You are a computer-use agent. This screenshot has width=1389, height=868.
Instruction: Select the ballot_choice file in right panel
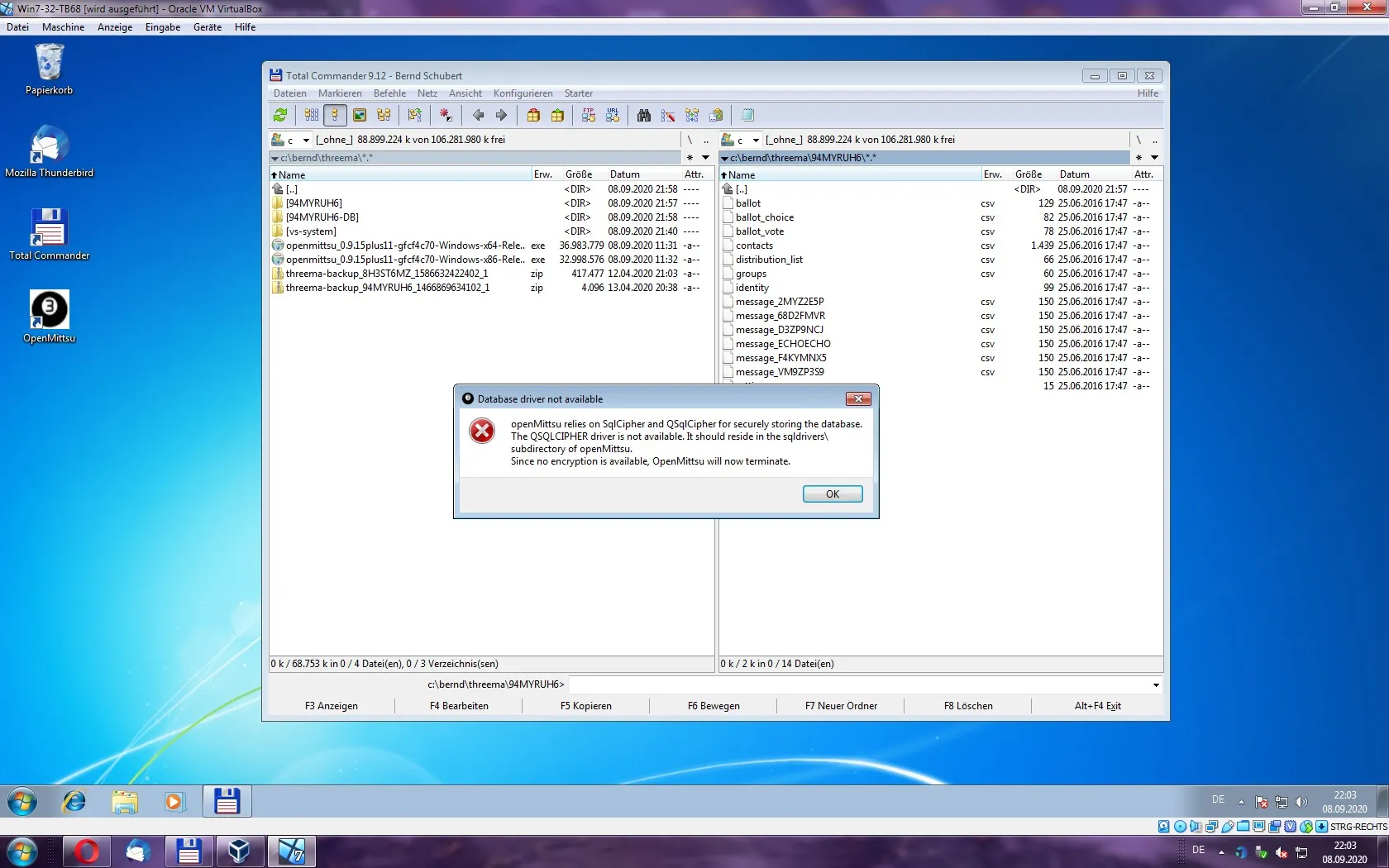[941, 217]
